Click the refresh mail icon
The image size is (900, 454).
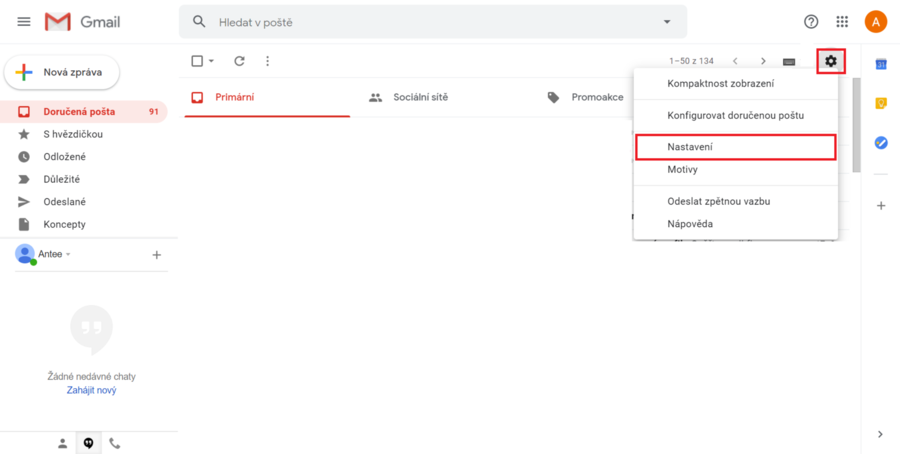tap(239, 61)
